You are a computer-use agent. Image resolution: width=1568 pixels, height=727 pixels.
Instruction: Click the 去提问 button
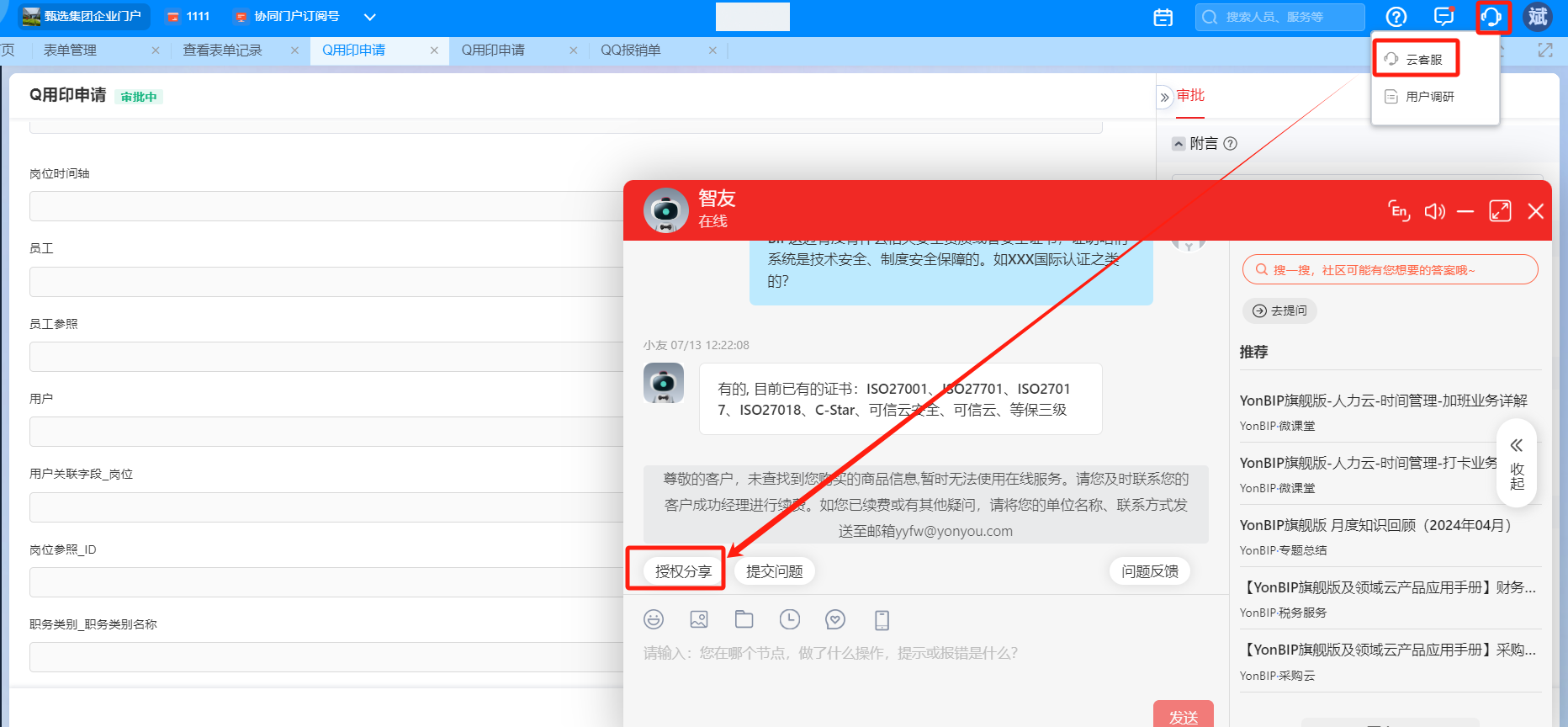pos(1279,310)
